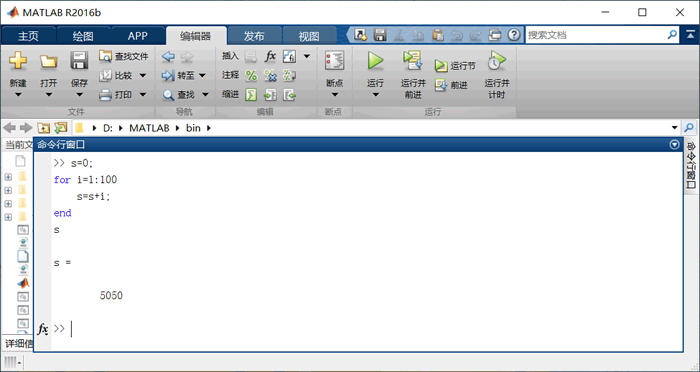Click in the search documentation (搜索文档) field
The image size is (700, 372).
[596, 35]
